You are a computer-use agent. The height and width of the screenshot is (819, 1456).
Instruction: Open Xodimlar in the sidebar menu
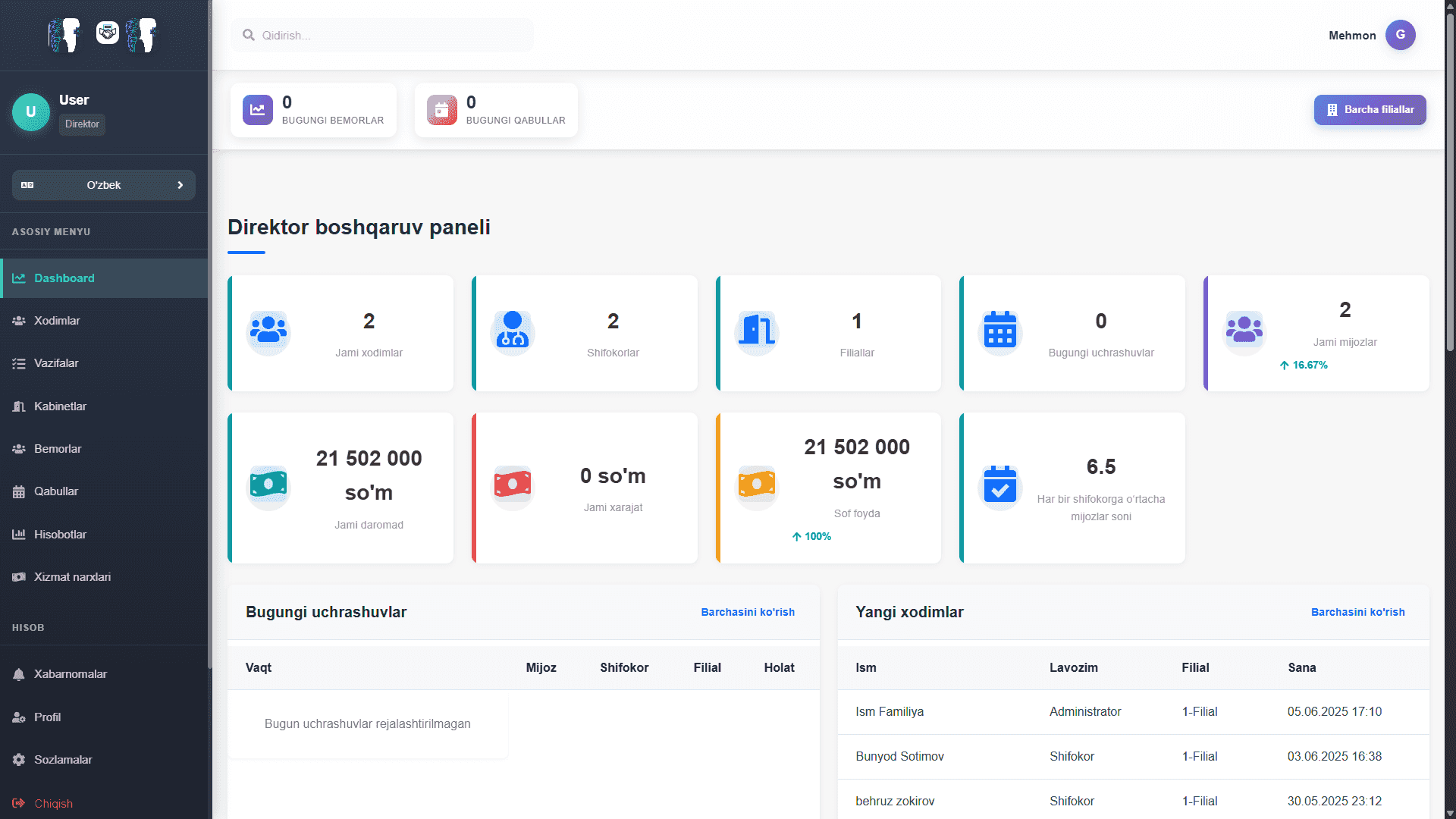(x=57, y=321)
